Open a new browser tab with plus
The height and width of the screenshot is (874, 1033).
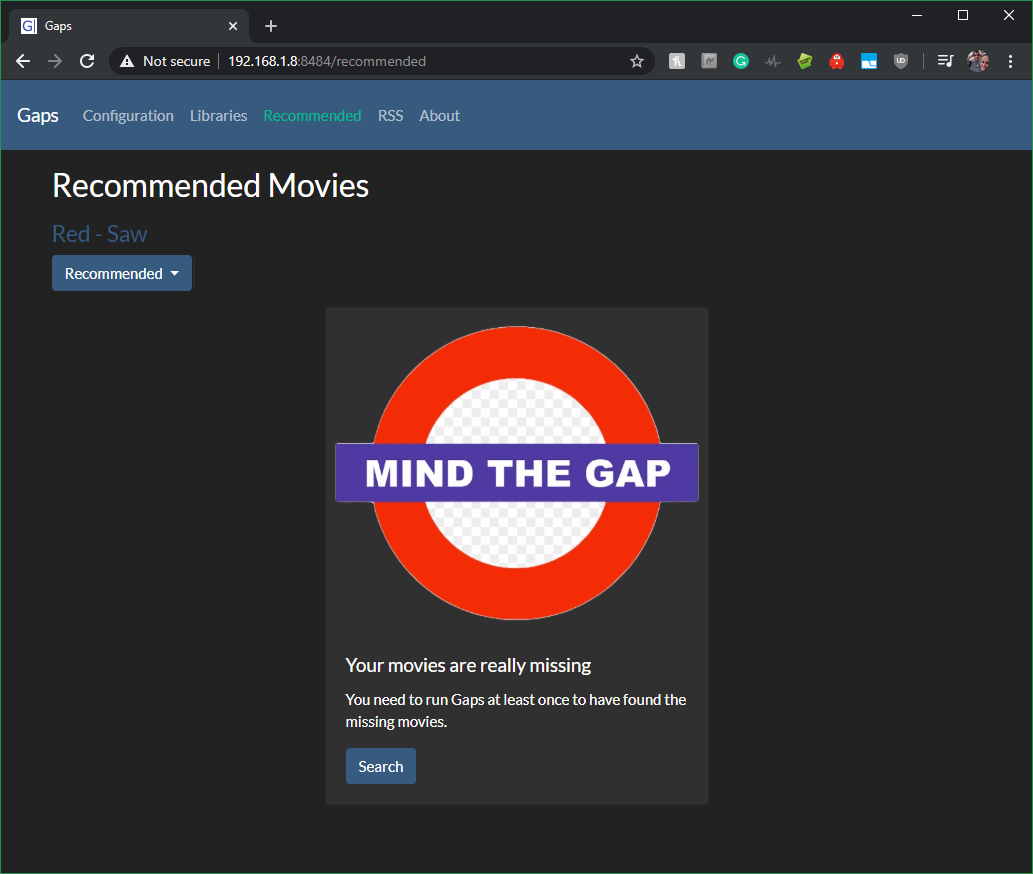[271, 26]
